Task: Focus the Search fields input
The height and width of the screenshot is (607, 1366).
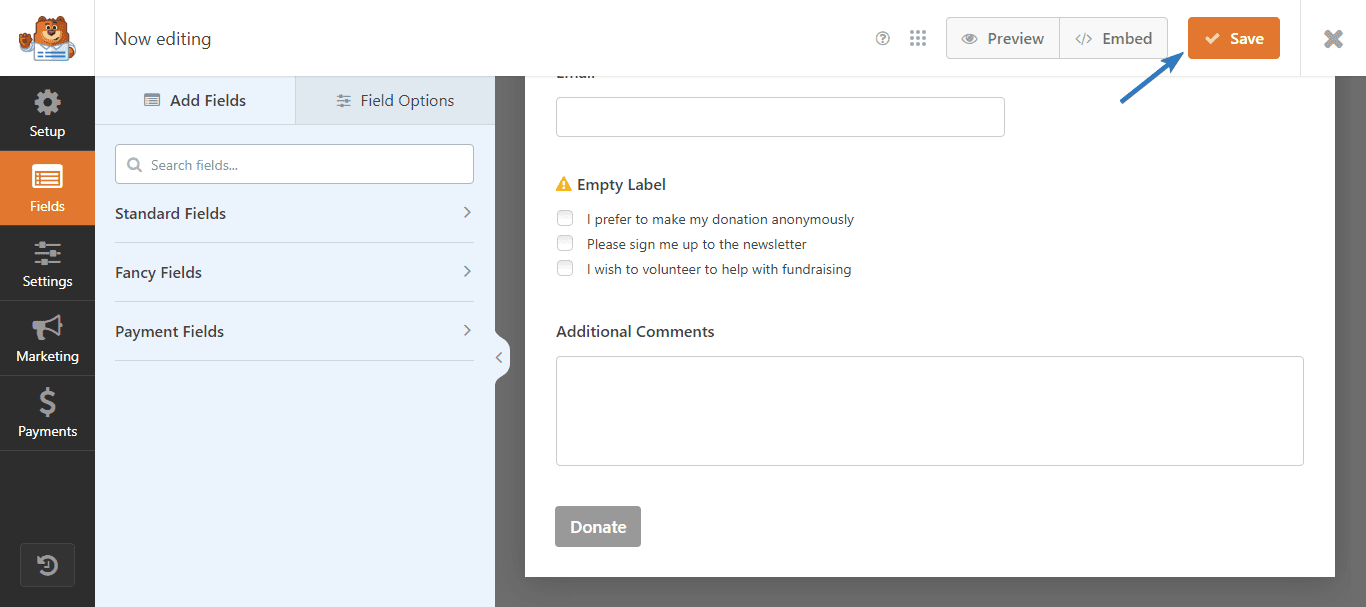Action: (x=294, y=164)
